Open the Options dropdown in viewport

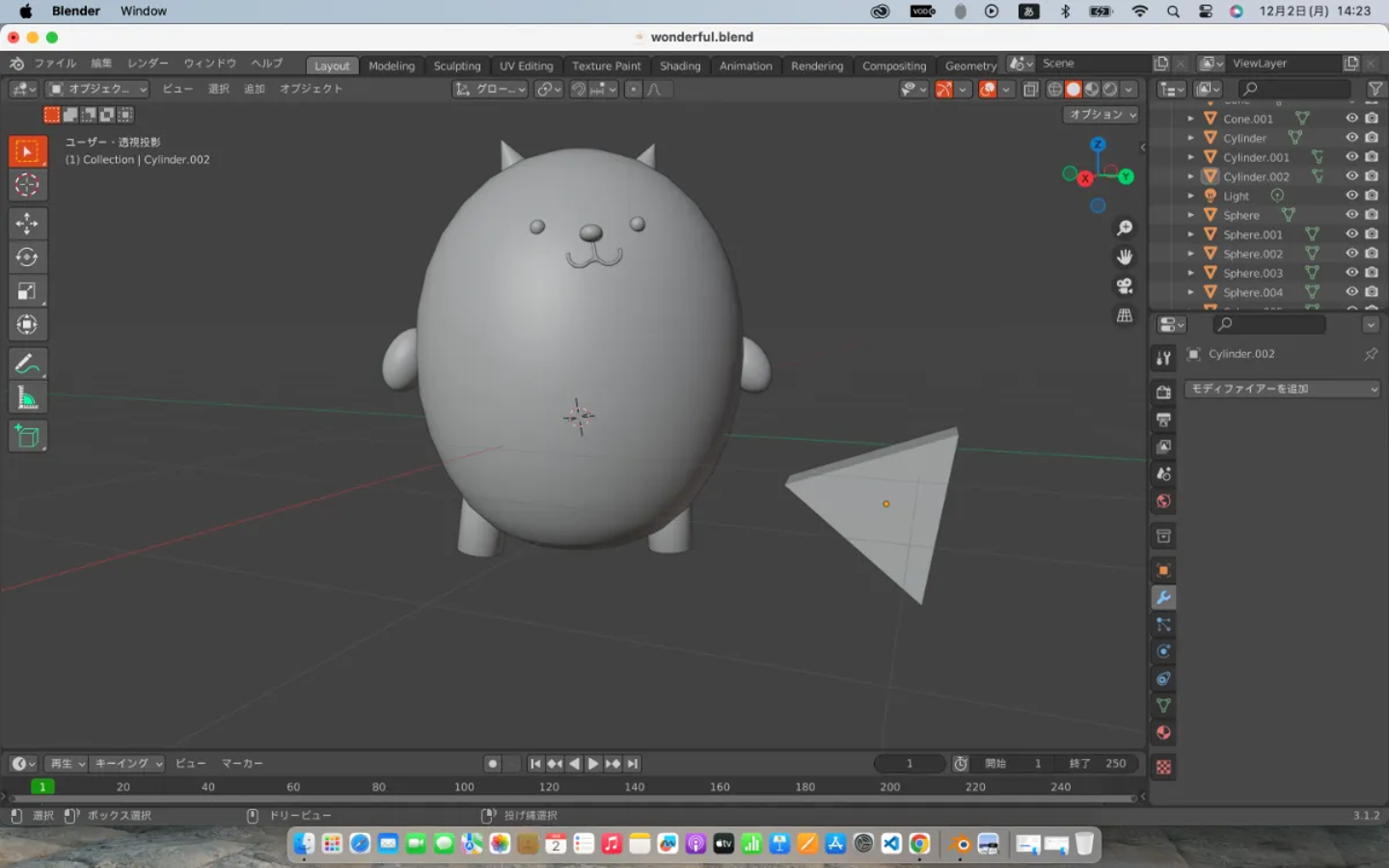1102,114
